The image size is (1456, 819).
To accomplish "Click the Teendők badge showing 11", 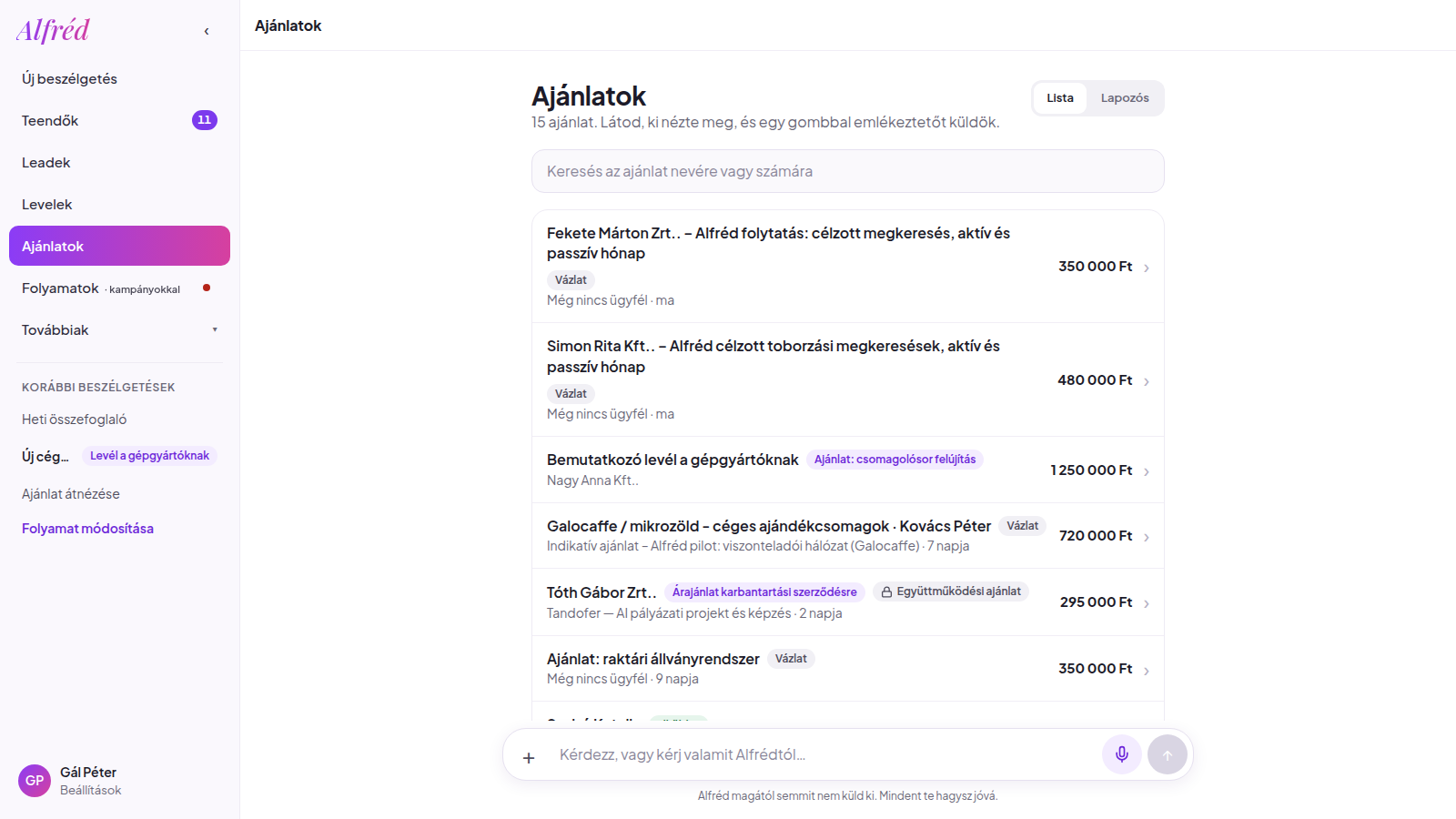I will pyautogui.click(x=205, y=120).
